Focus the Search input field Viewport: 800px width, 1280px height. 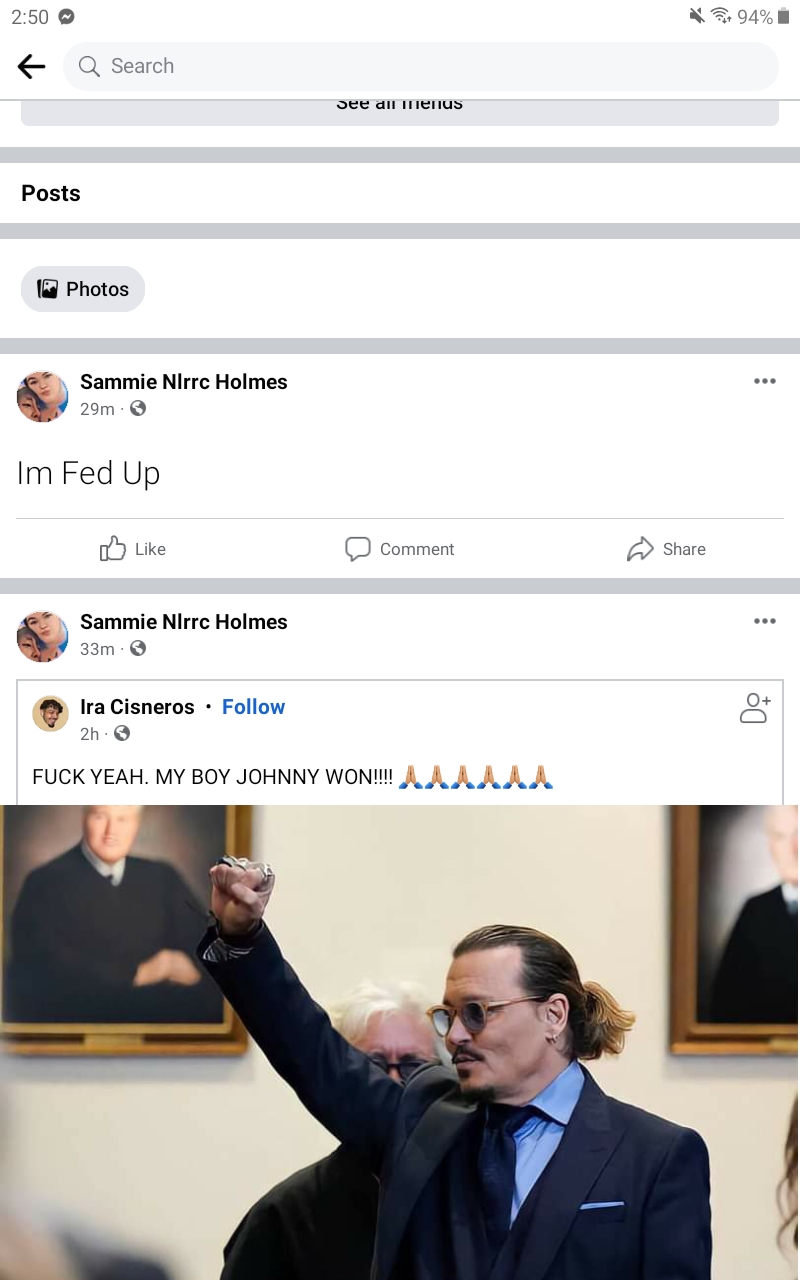click(420, 66)
